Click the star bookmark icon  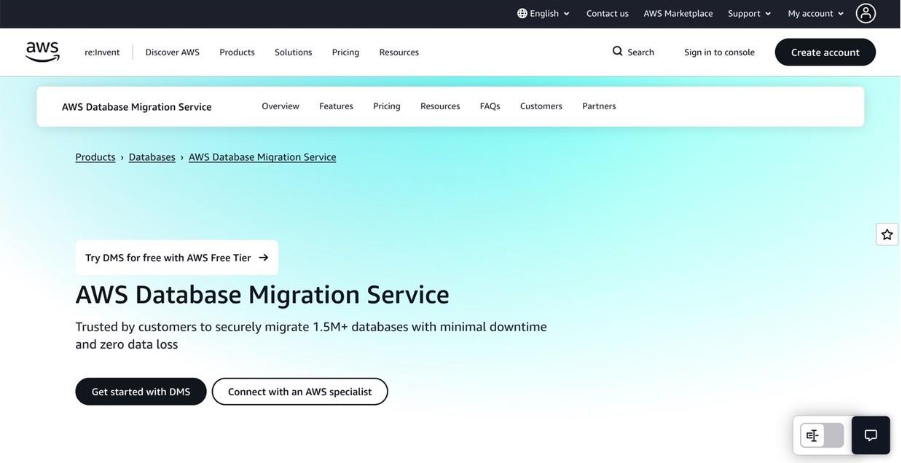(887, 234)
